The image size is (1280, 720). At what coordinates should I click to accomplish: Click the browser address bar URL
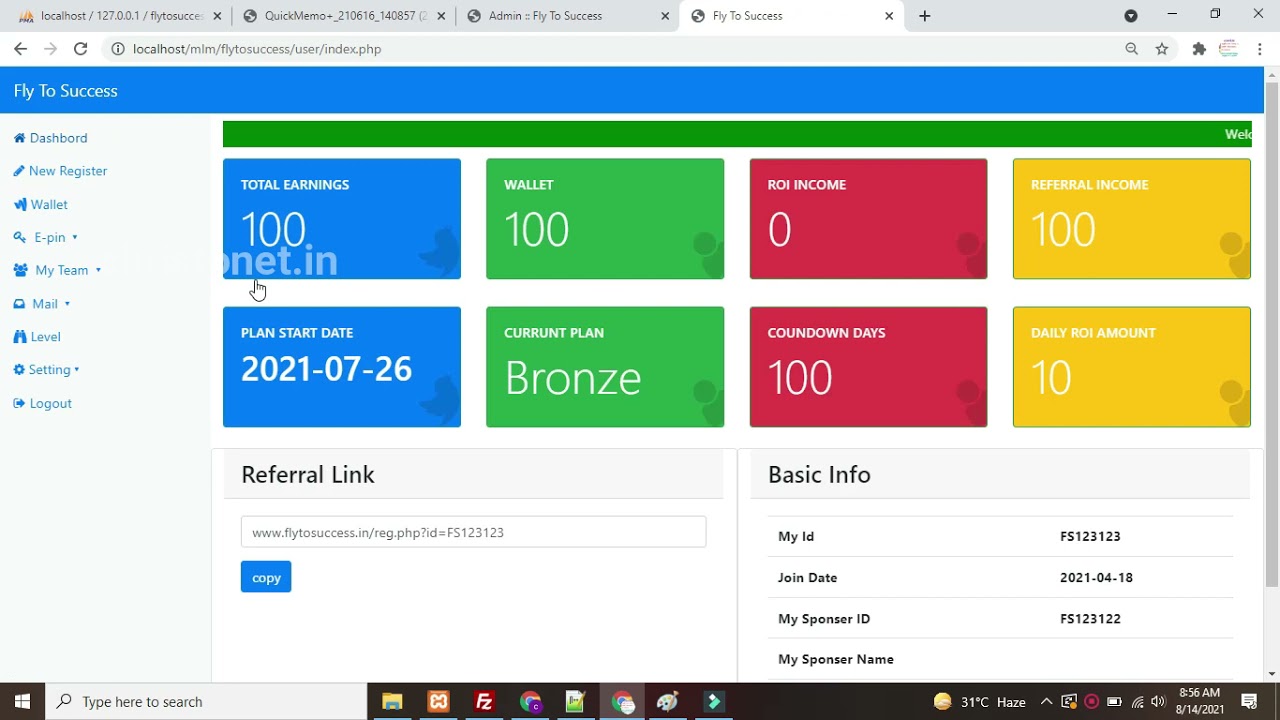(257, 48)
